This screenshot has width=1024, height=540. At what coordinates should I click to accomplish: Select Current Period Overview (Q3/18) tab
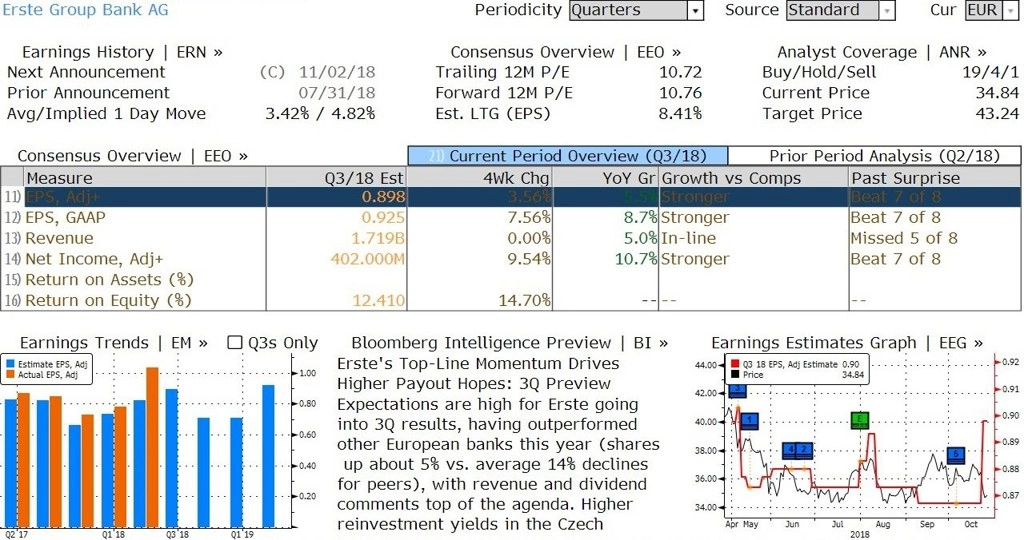[568, 156]
